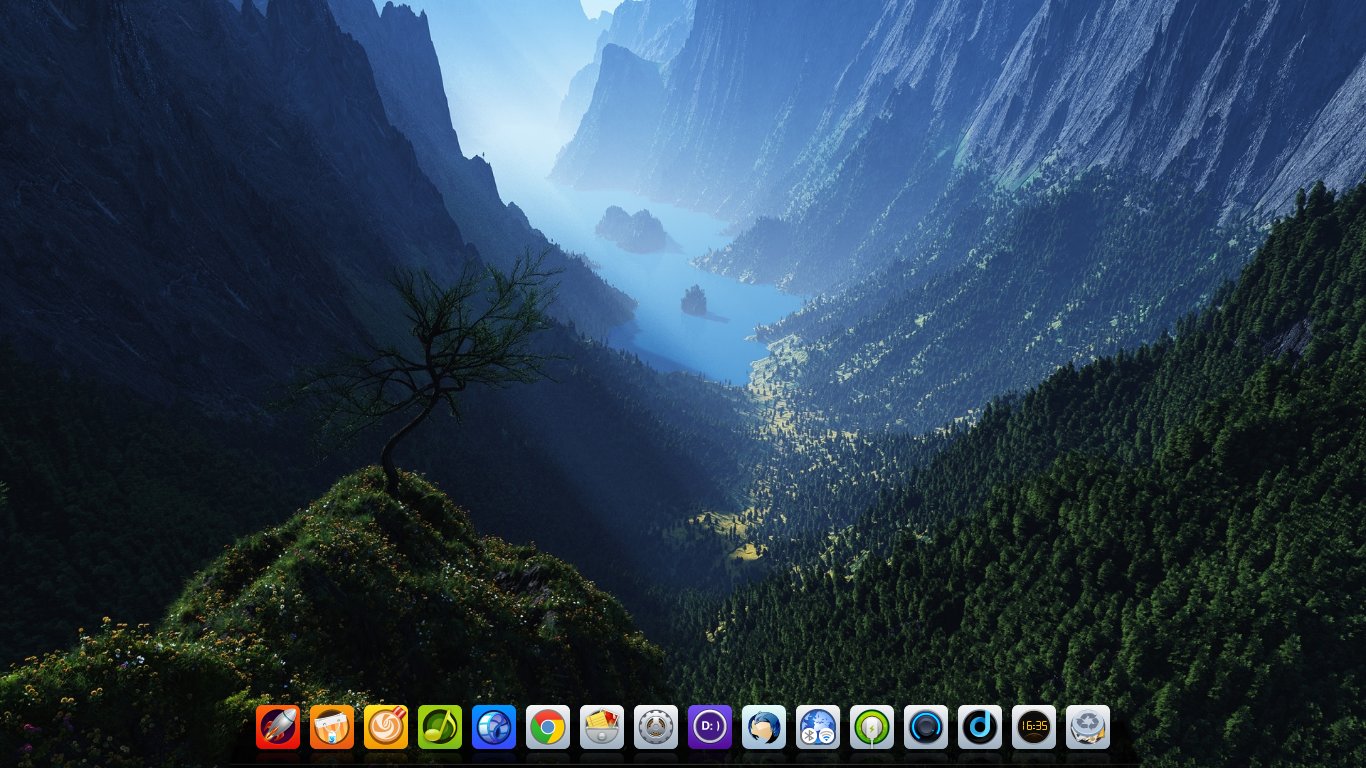This screenshot has height=768, width=1366.
Task: Click the forested slope on the desktop's right
Action: pos(1150,500)
